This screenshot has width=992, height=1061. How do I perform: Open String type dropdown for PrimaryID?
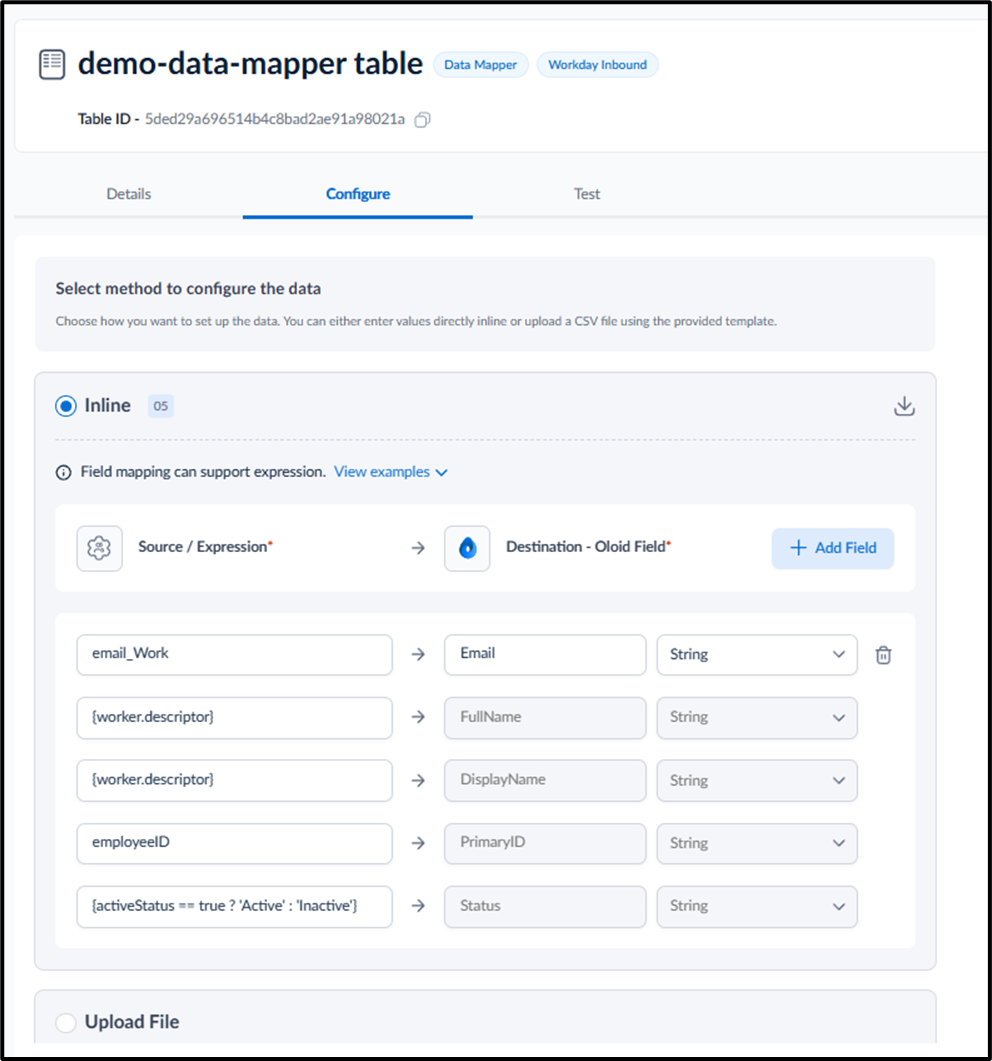coord(757,843)
